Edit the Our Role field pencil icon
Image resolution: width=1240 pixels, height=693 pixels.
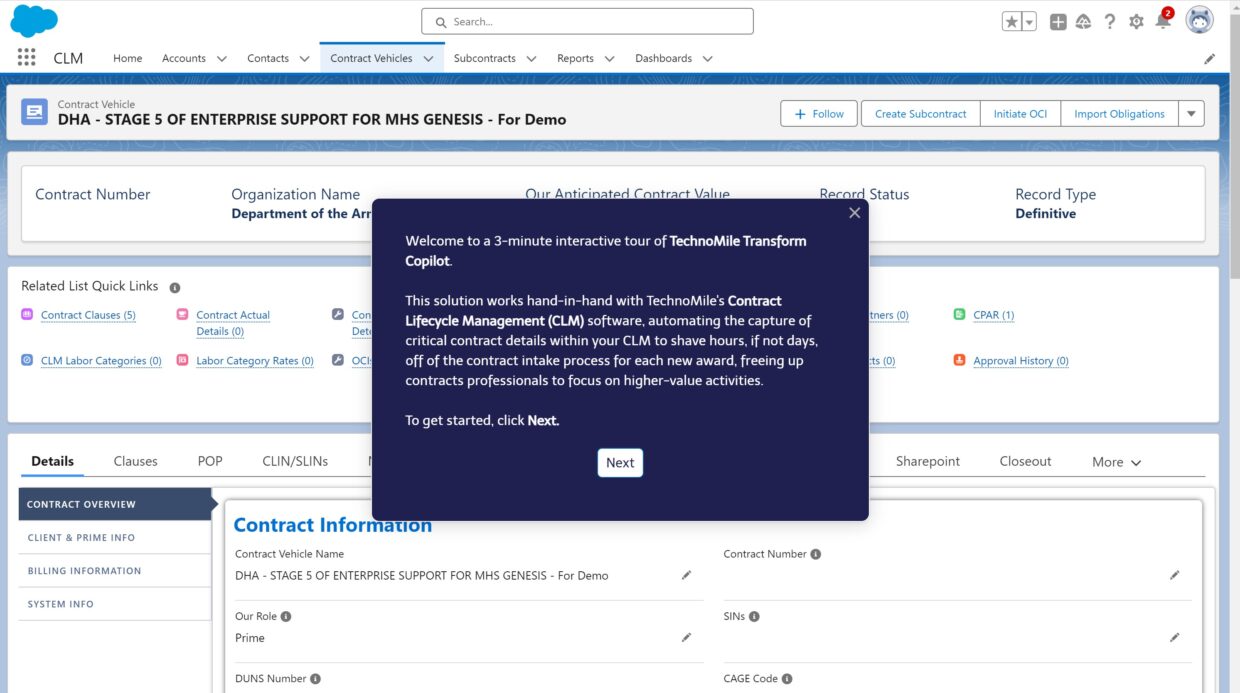tap(686, 637)
